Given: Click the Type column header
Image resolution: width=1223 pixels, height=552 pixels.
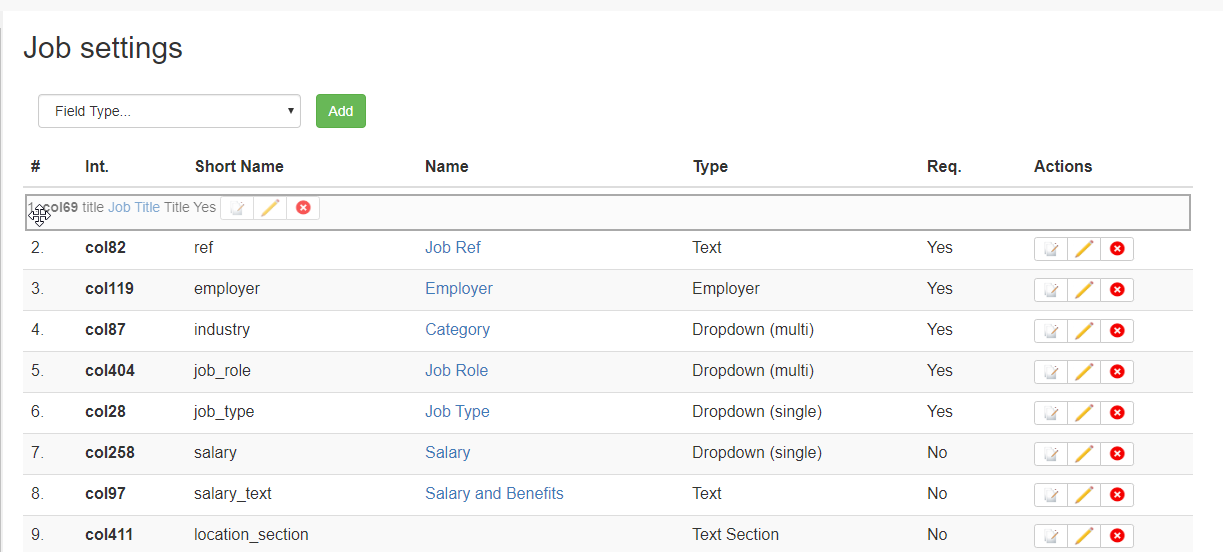Looking at the screenshot, I should tap(710, 166).
